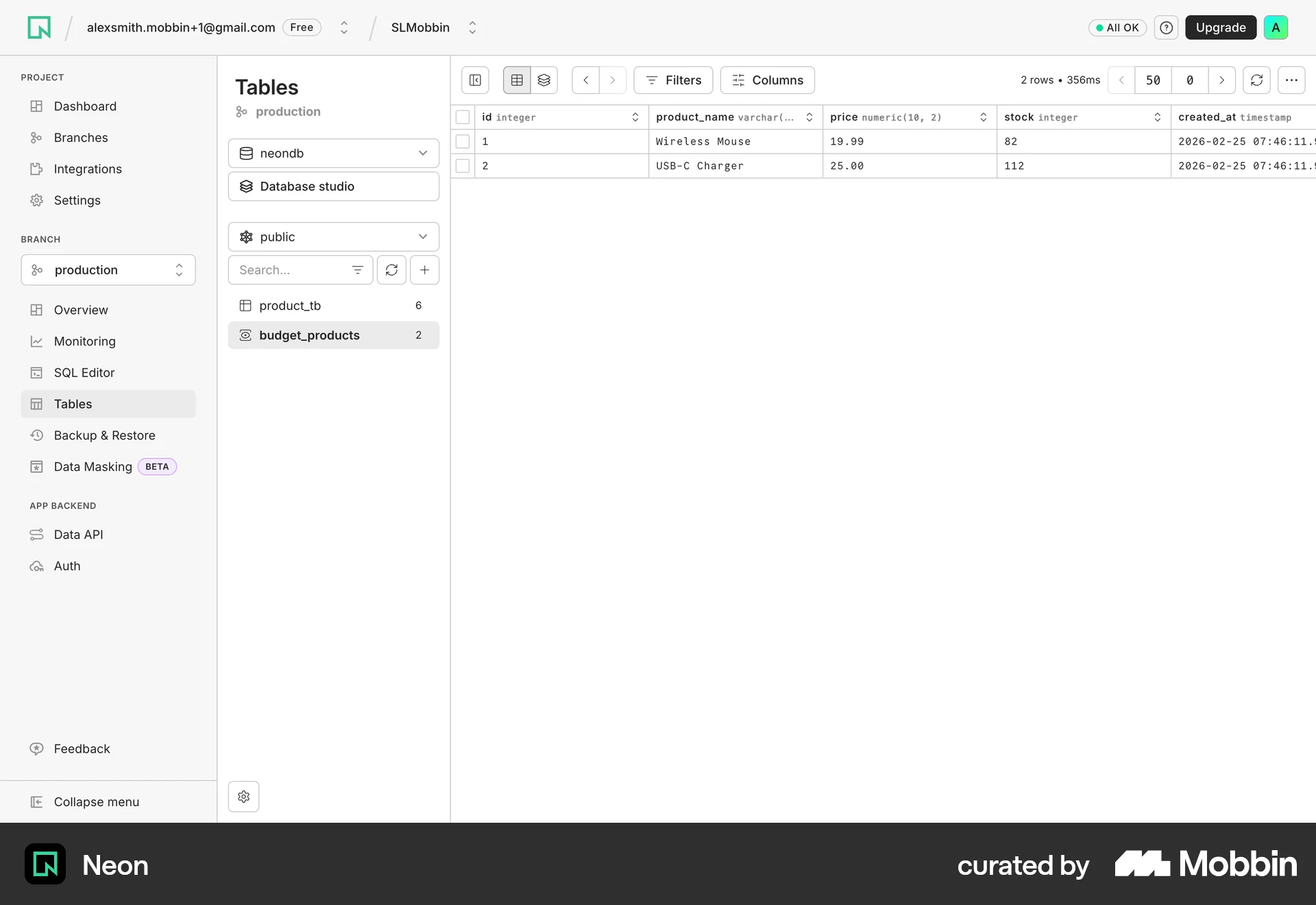Expand the neondb database dropdown
Viewport: 1316px width, 905px height.
coord(334,154)
